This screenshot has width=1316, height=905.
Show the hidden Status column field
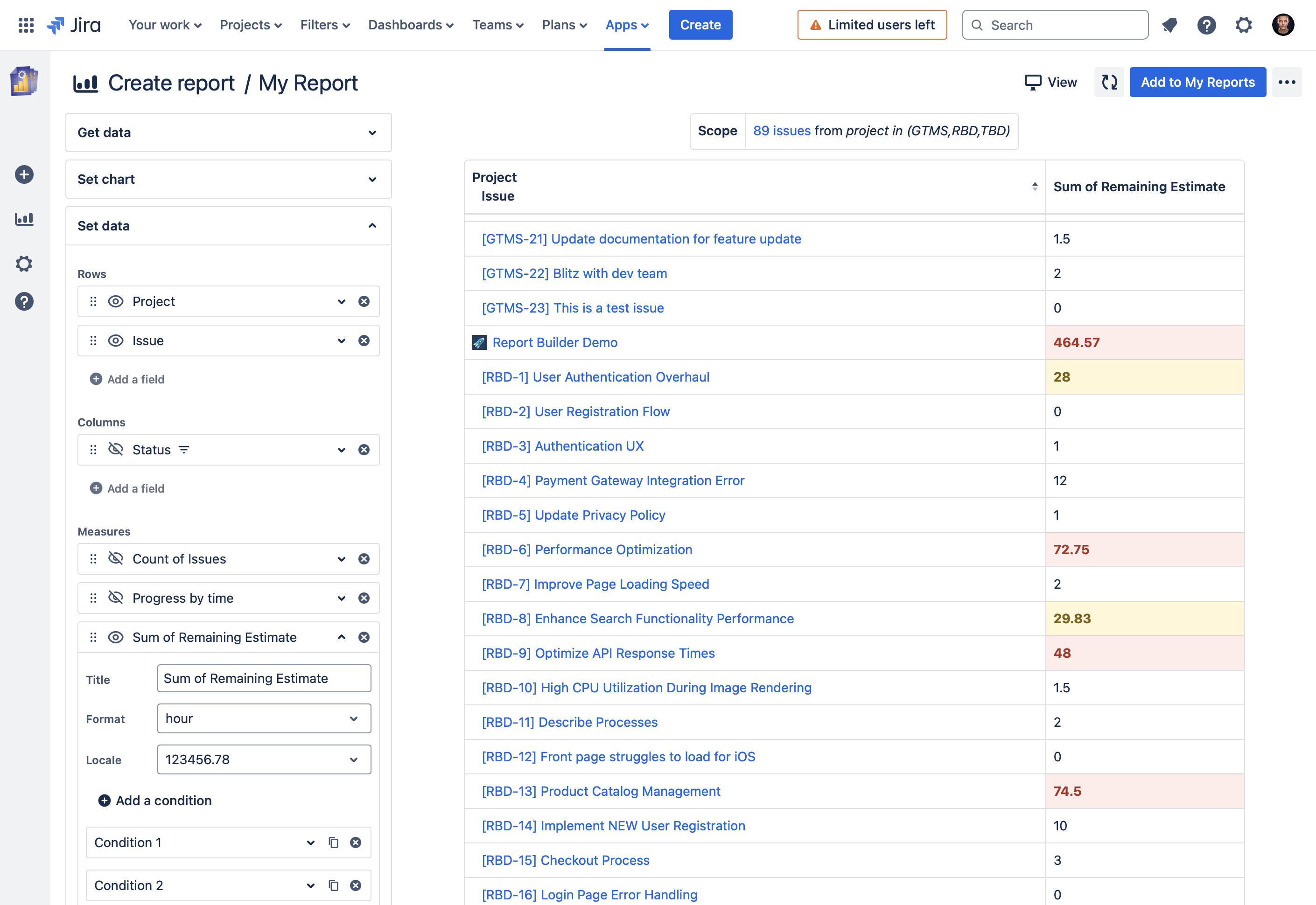click(116, 450)
